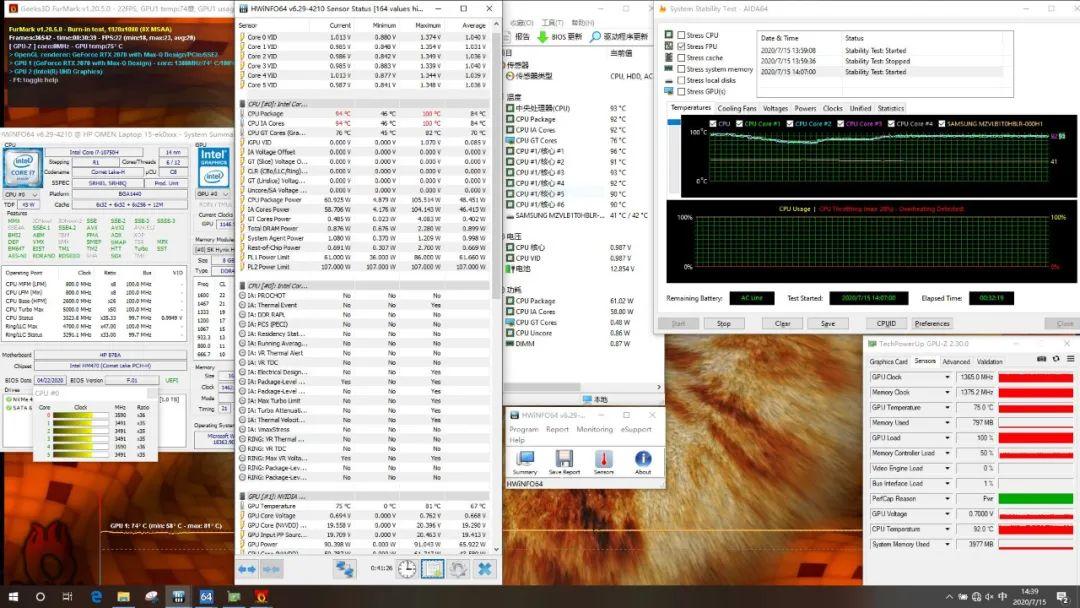Open Summary in HWiNFO64 toolbar
The height and width of the screenshot is (608, 1080).
pyautogui.click(x=524, y=459)
